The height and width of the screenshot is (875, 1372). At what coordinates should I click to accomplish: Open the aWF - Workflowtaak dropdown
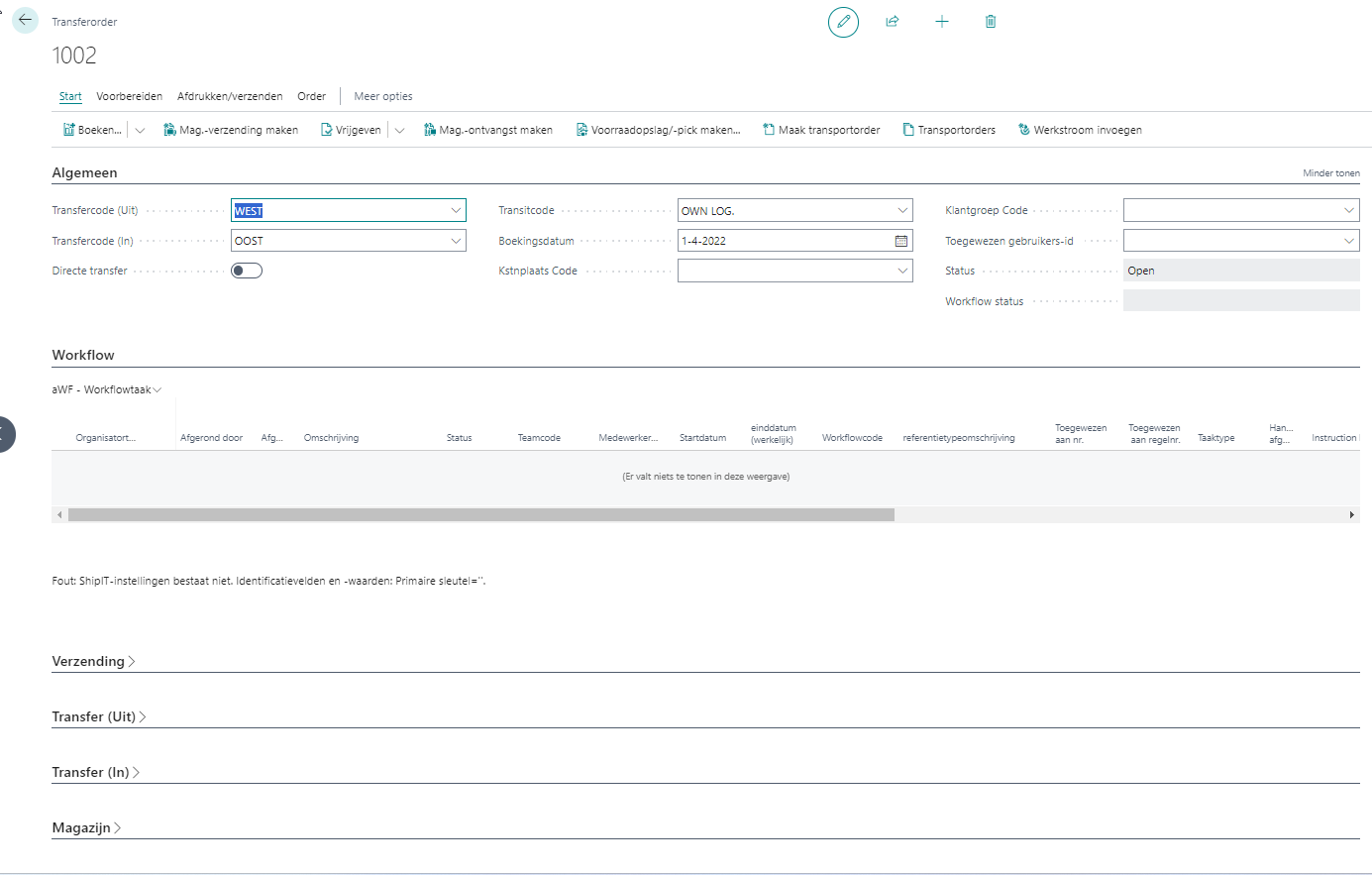107,389
